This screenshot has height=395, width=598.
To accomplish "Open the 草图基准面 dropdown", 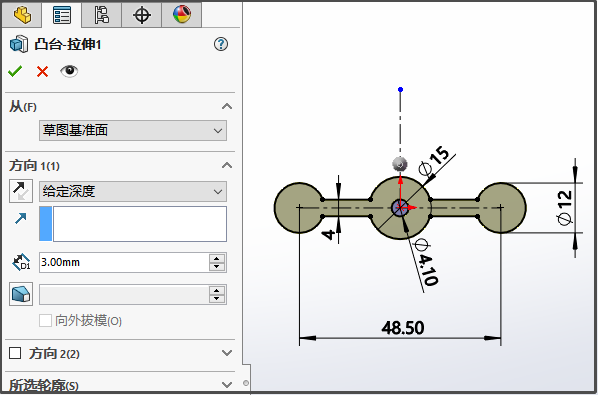I will 133,130.
